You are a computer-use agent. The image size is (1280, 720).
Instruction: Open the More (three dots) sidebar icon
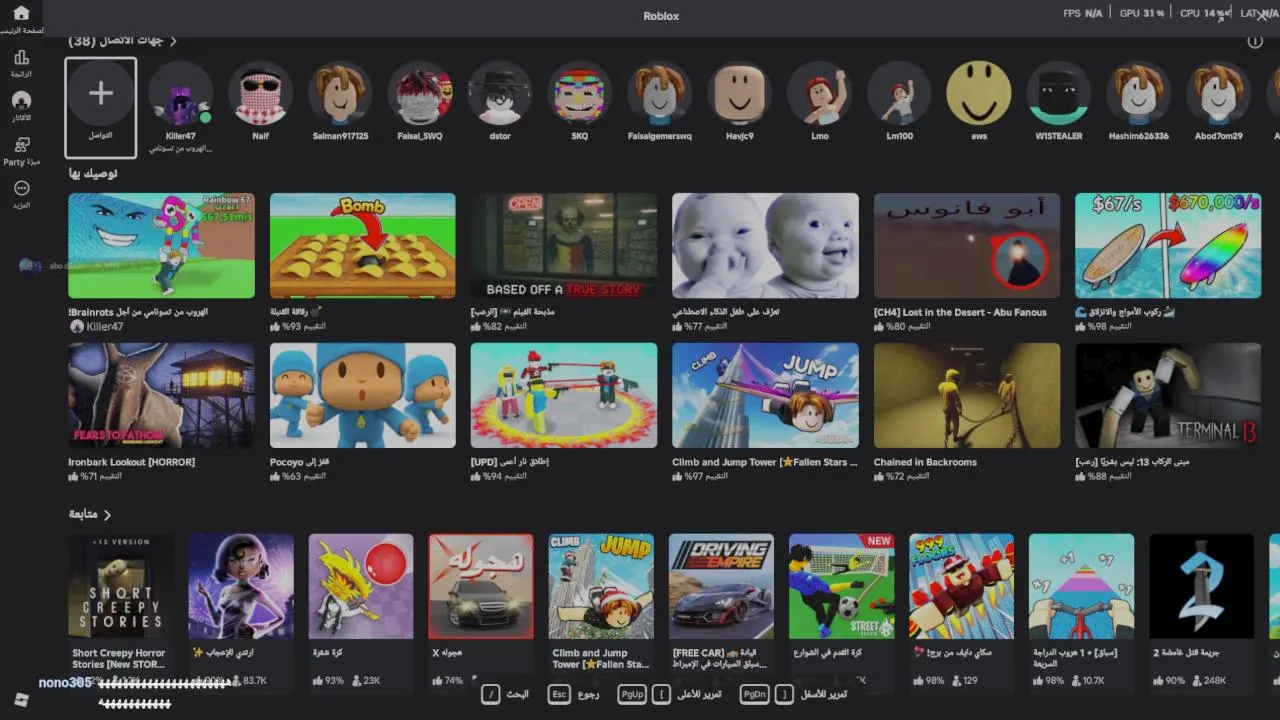(21, 188)
